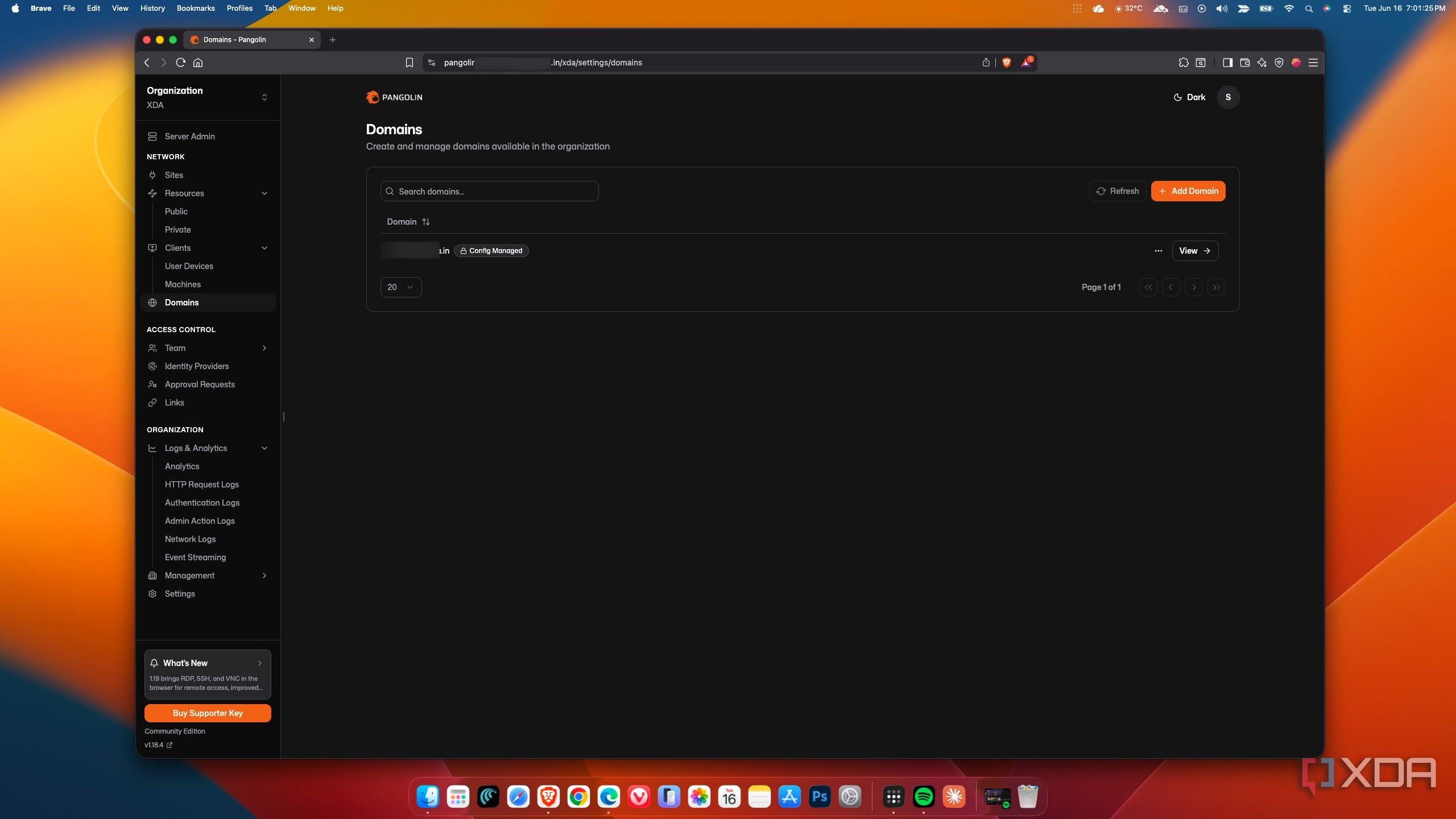Open Machines clients page
This screenshot has width=1456, height=819.
click(x=183, y=284)
